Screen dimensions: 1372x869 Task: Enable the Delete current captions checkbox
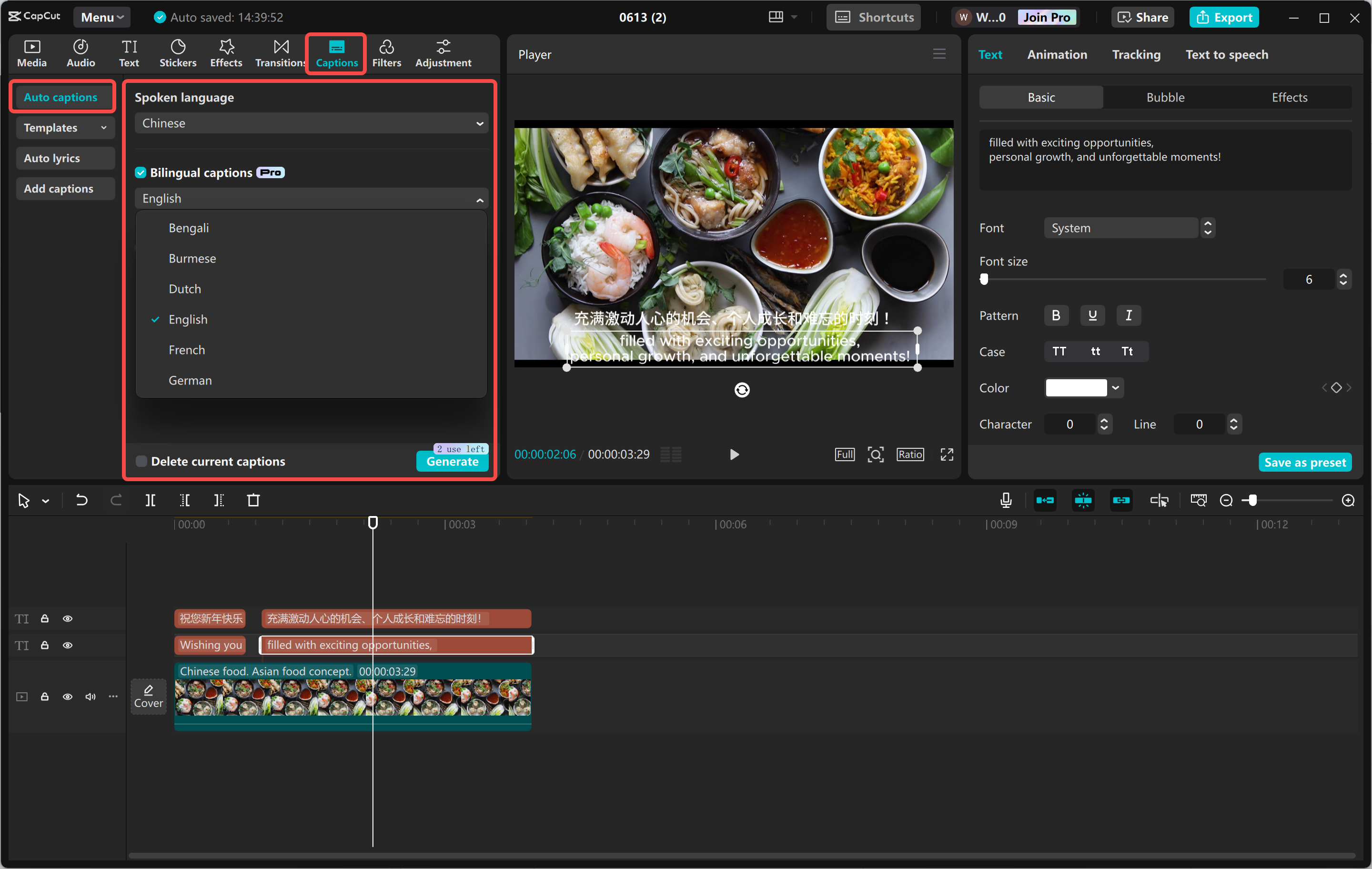point(141,461)
